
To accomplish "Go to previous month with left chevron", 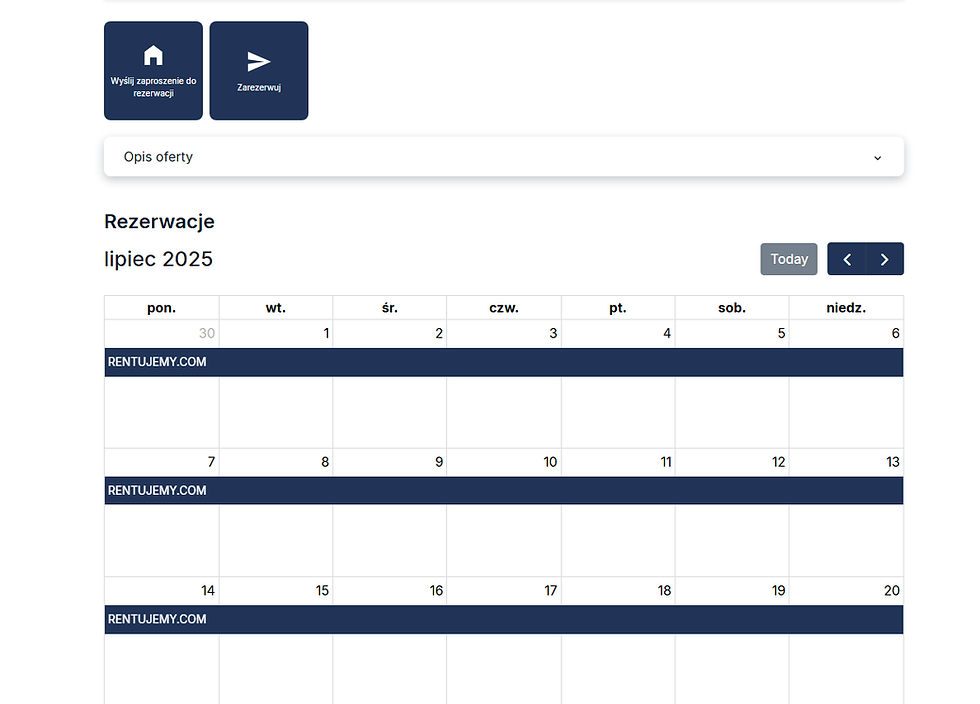I will 847,259.
